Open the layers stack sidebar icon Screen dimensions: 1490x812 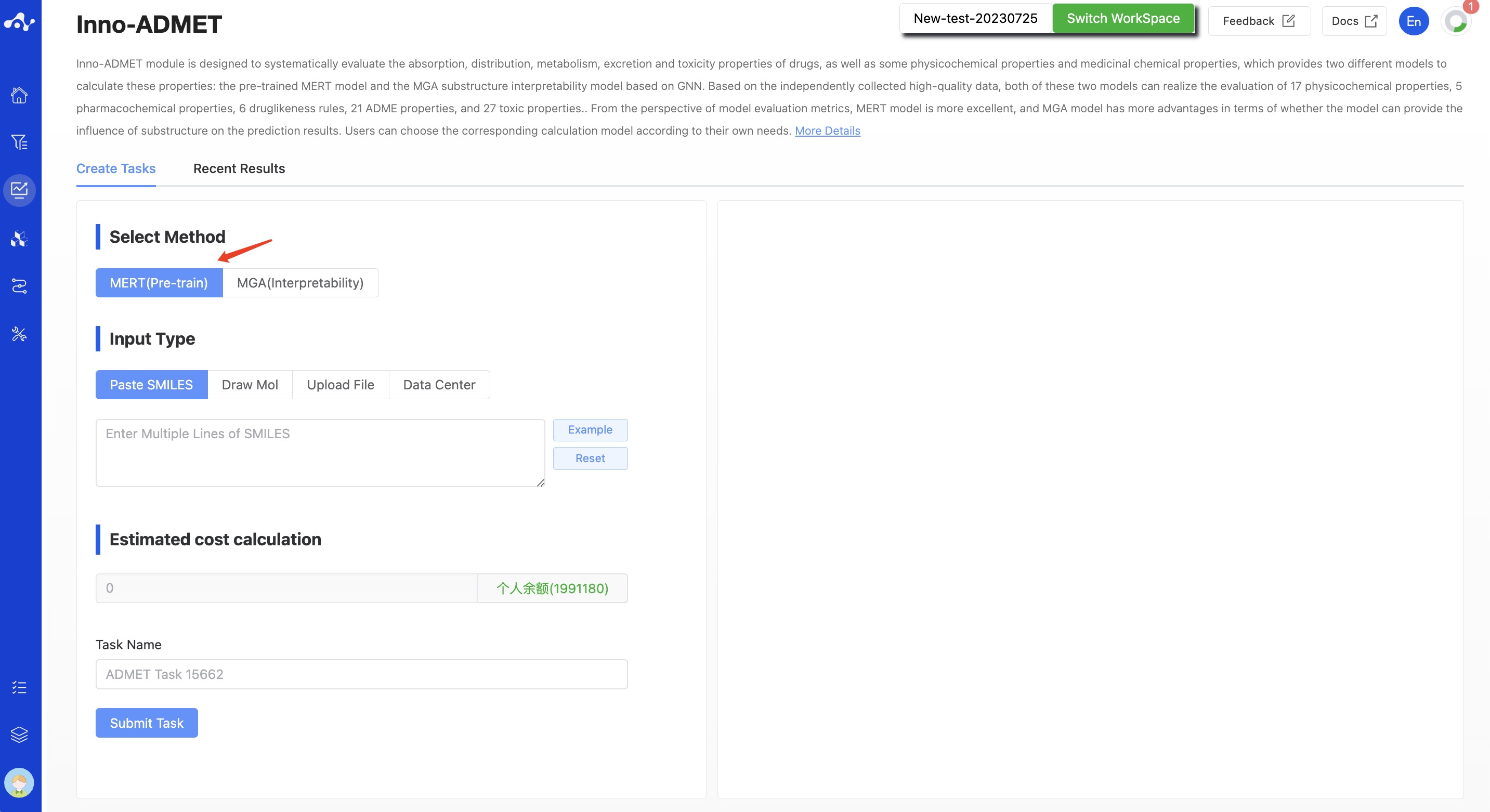(20, 735)
